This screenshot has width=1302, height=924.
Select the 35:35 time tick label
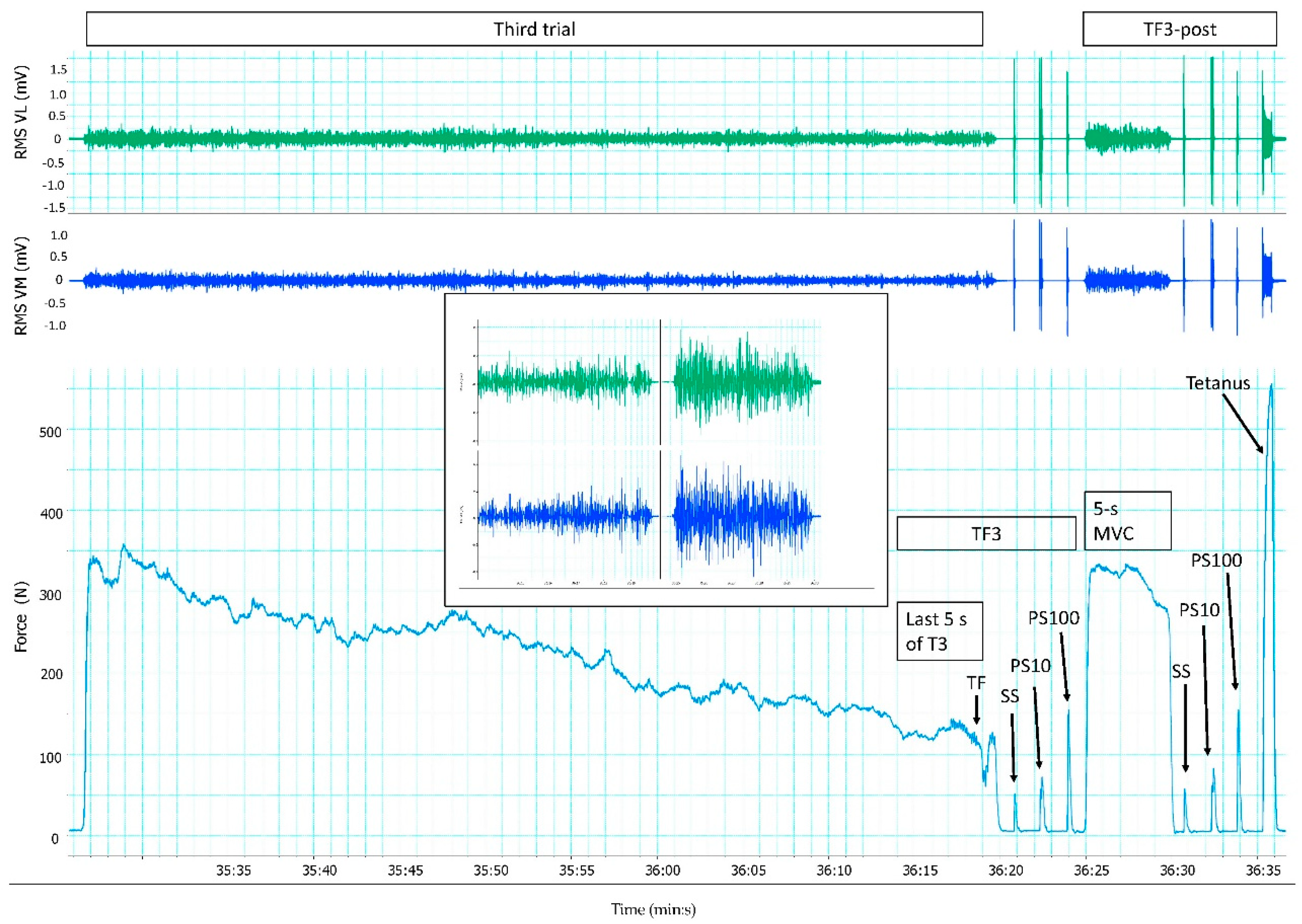(x=233, y=871)
